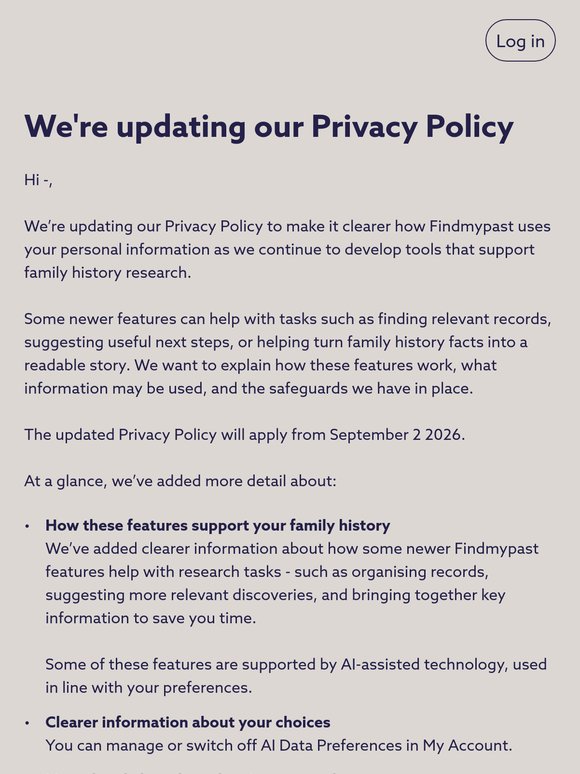
Task: Click the 'We're updating our Privacy Policy' headline
Action: [269, 126]
